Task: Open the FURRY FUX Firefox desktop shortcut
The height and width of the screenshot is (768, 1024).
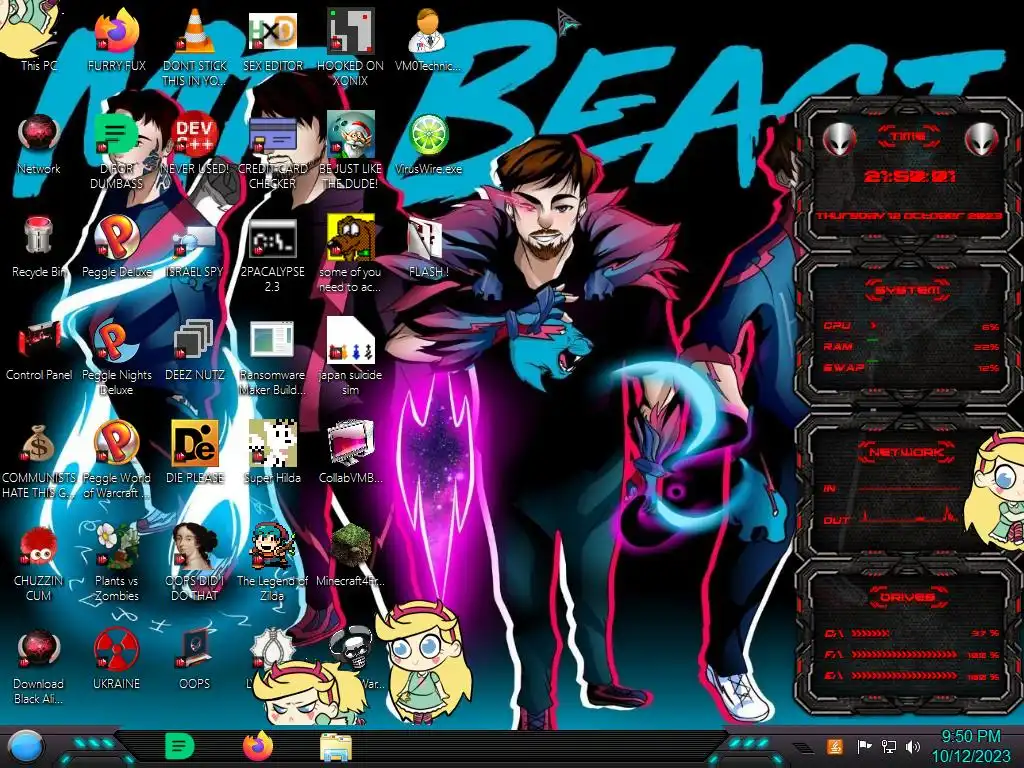Action: click(116, 31)
